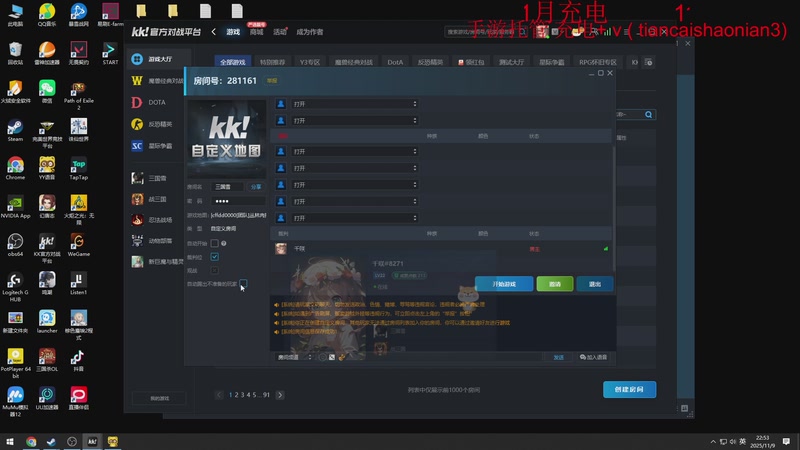Viewport: 800px width, 450px height.
Task: Go to page 2 of the room list
Action: [236, 395]
